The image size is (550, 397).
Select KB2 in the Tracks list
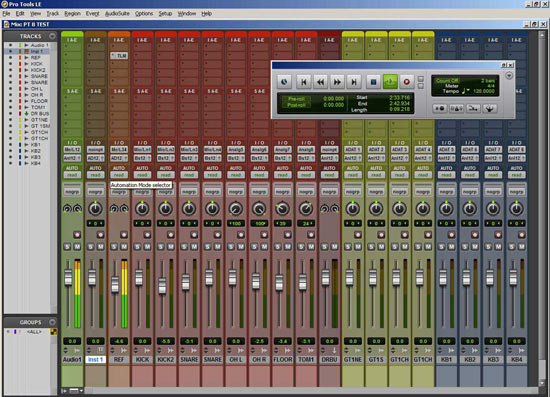pos(35,151)
